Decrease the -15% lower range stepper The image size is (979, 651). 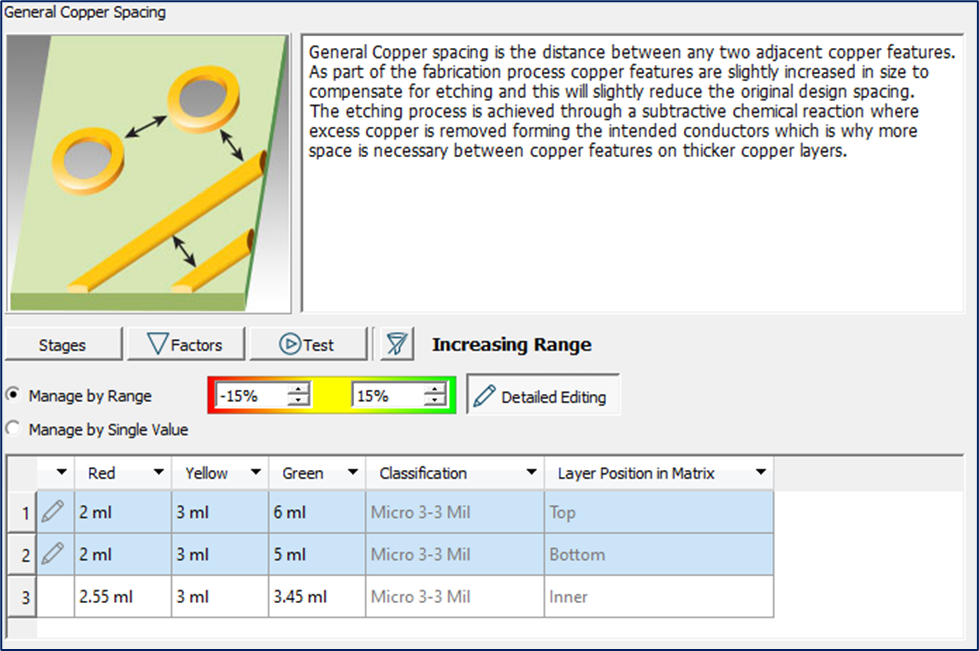[x=297, y=402]
